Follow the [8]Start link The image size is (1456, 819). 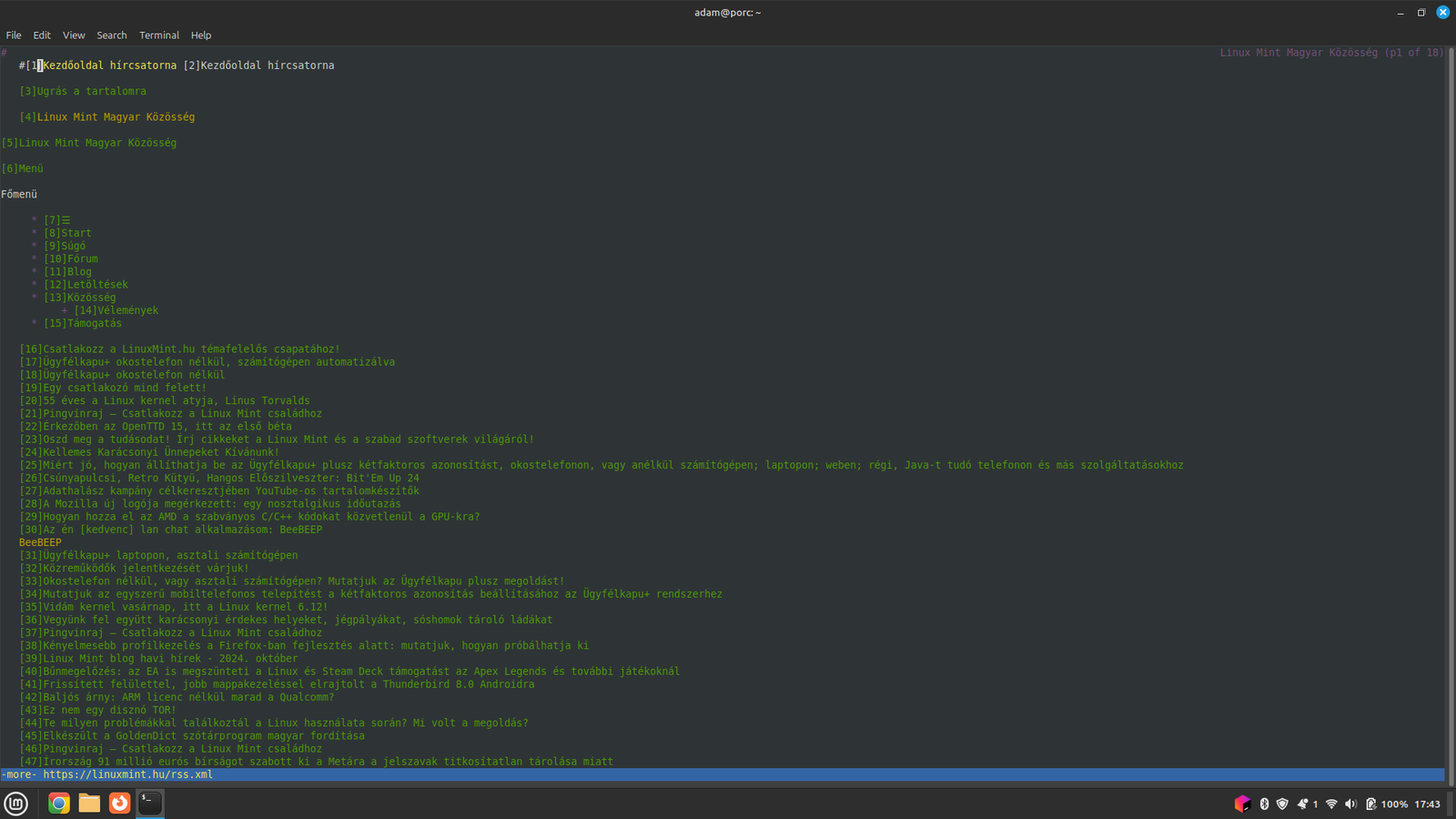pos(68,233)
